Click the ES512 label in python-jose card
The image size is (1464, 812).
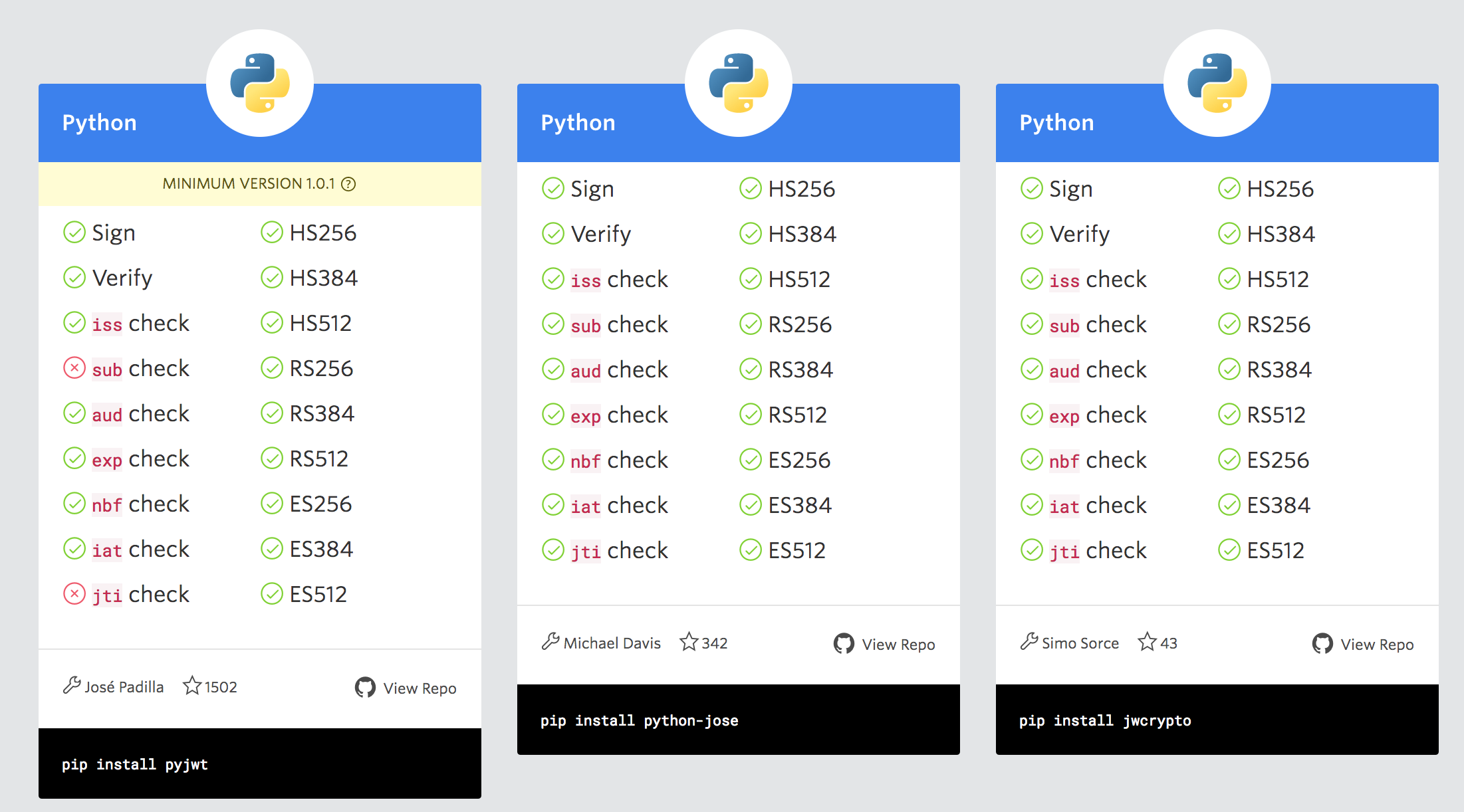796,550
